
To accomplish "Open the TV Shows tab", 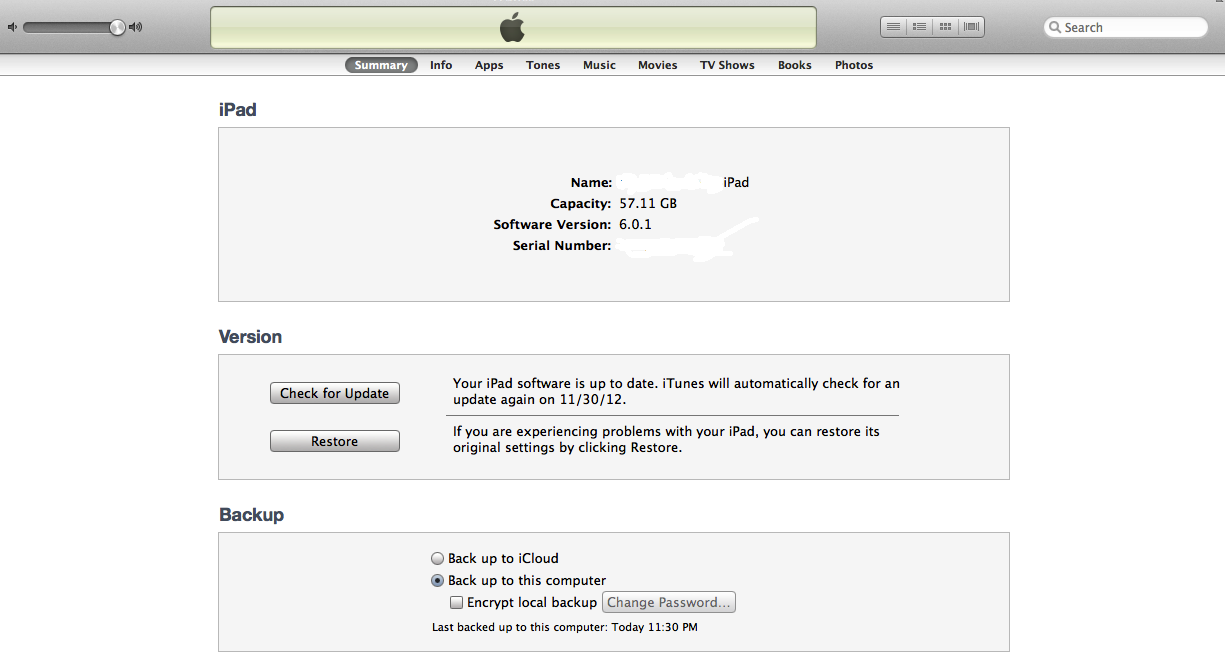I will (727, 65).
